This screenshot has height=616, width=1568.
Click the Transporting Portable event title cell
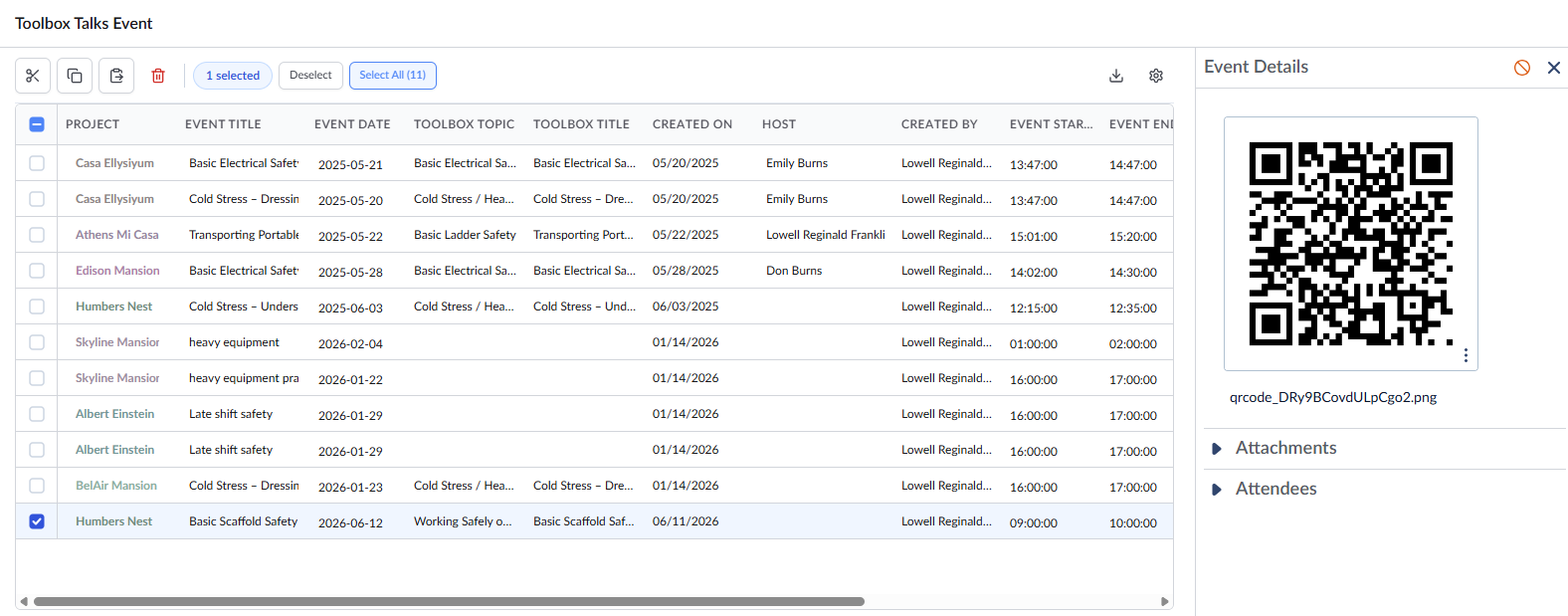click(x=244, y=235)
